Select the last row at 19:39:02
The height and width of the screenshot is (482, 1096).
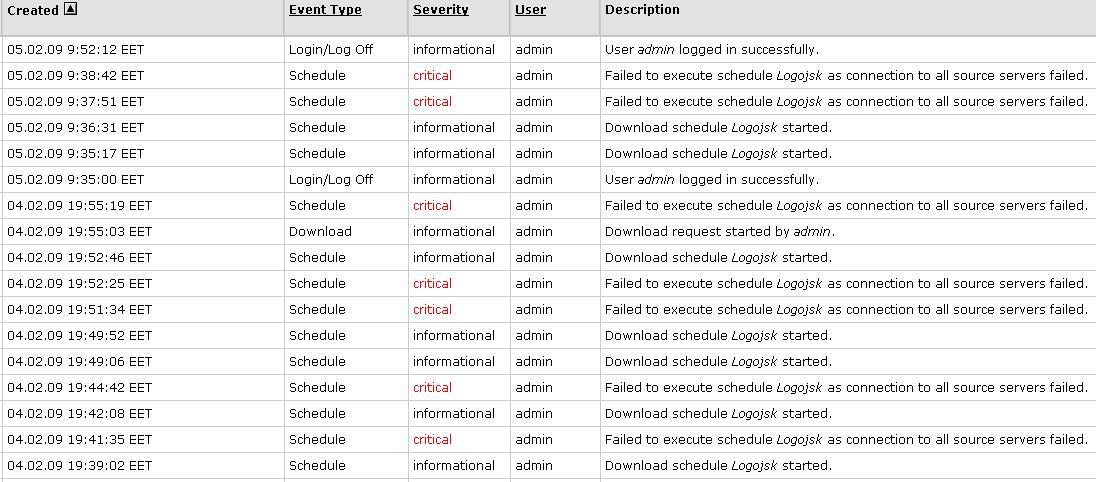[718, 465]
